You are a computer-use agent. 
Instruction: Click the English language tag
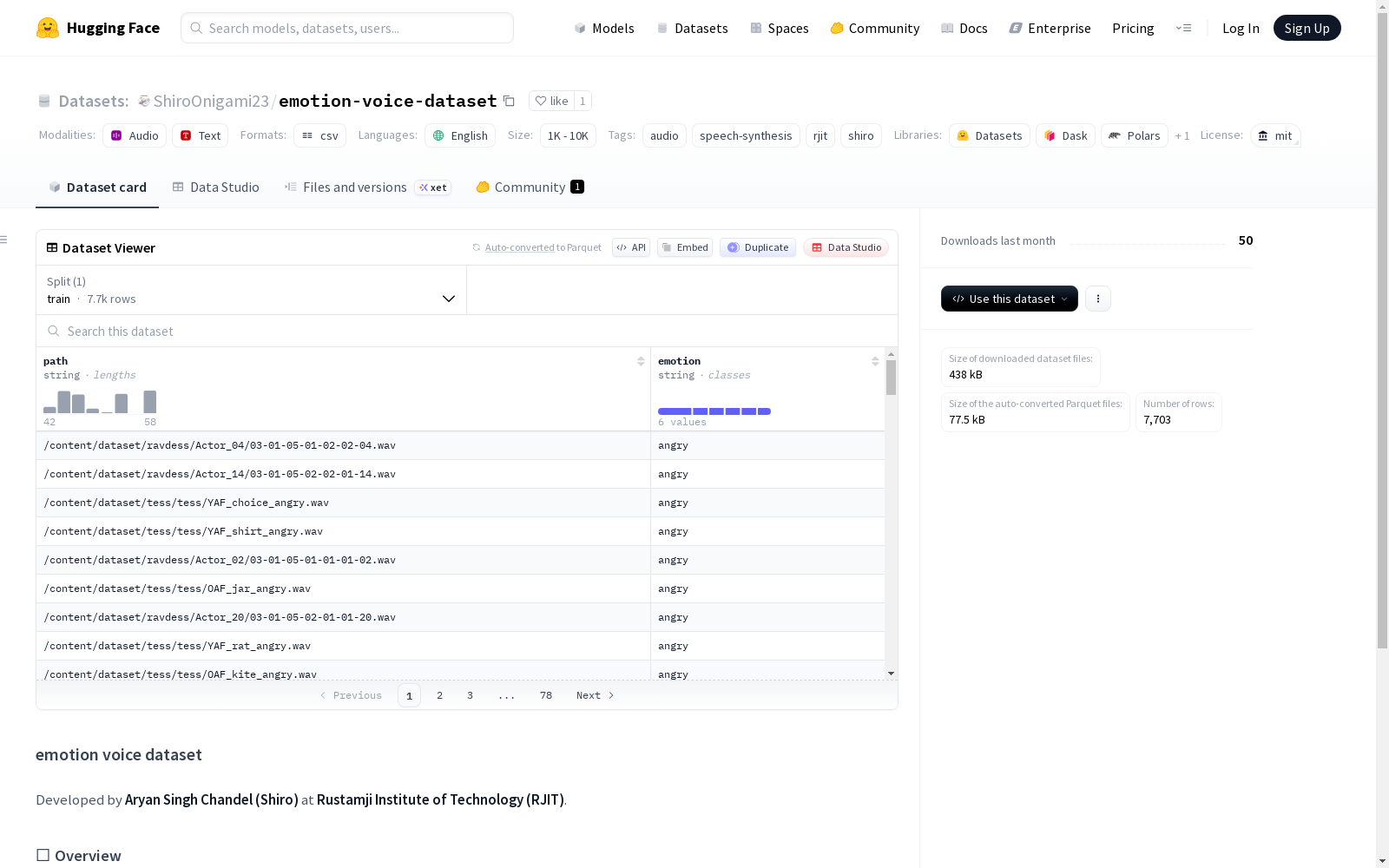click(460, 135)
